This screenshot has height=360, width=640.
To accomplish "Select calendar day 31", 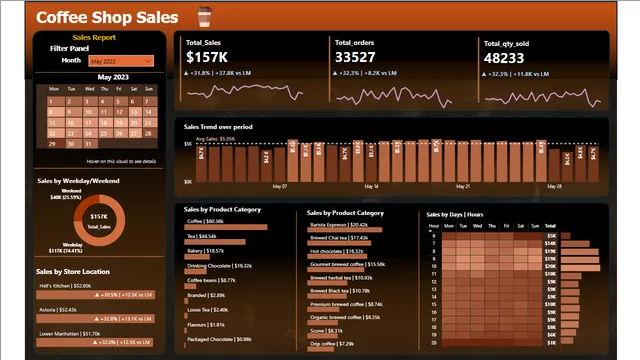I will coord(91,144).
